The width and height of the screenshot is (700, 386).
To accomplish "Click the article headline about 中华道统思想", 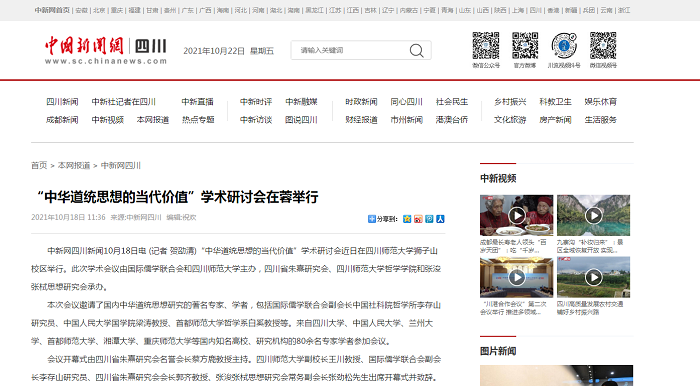I will tap(177, 197).
